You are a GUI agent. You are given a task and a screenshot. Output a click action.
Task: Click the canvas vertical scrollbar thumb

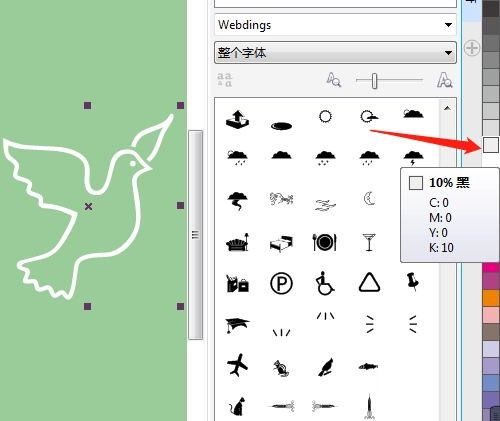pos(196,235)
